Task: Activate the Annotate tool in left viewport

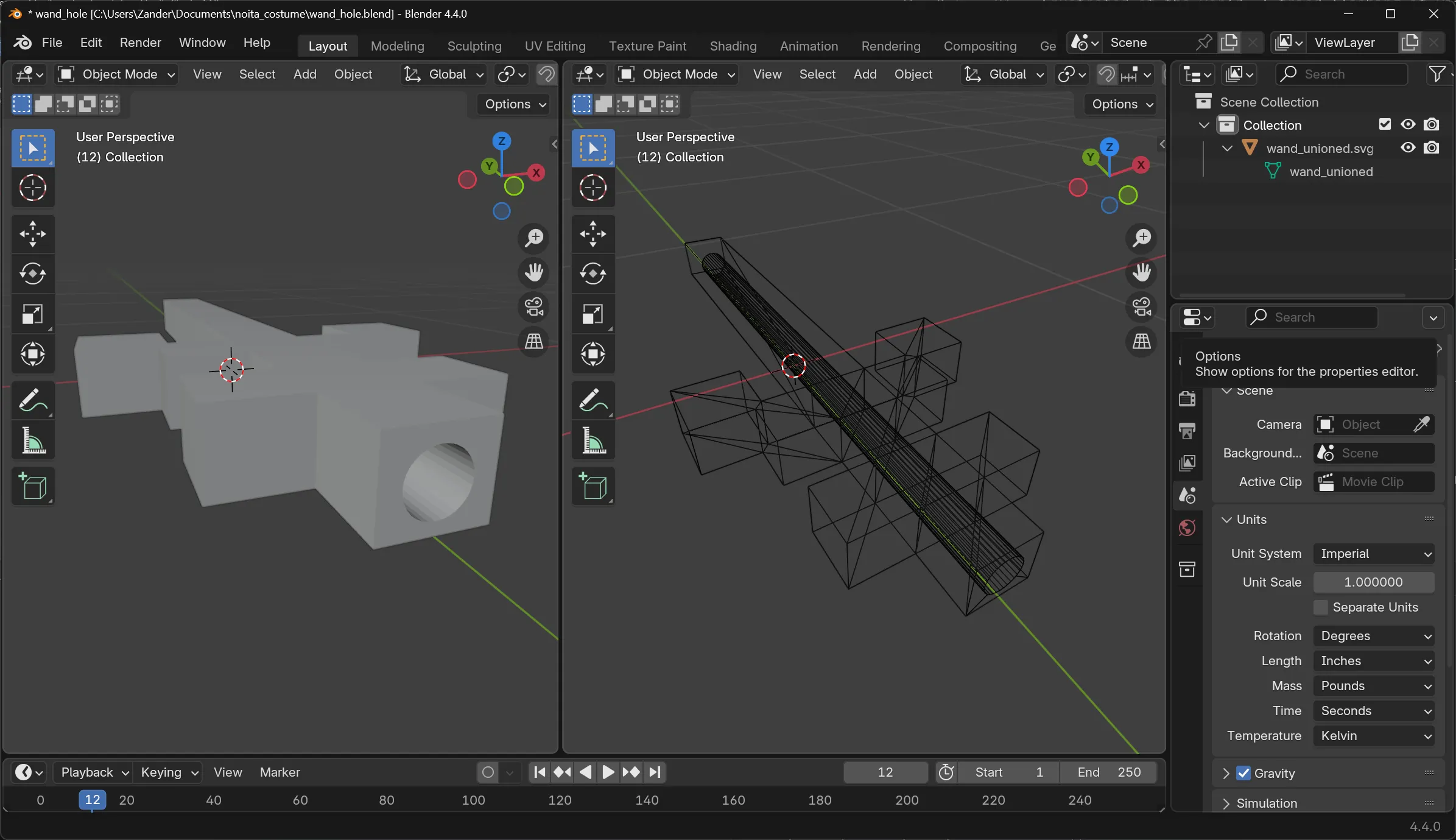Action: [x=33, y=401]
